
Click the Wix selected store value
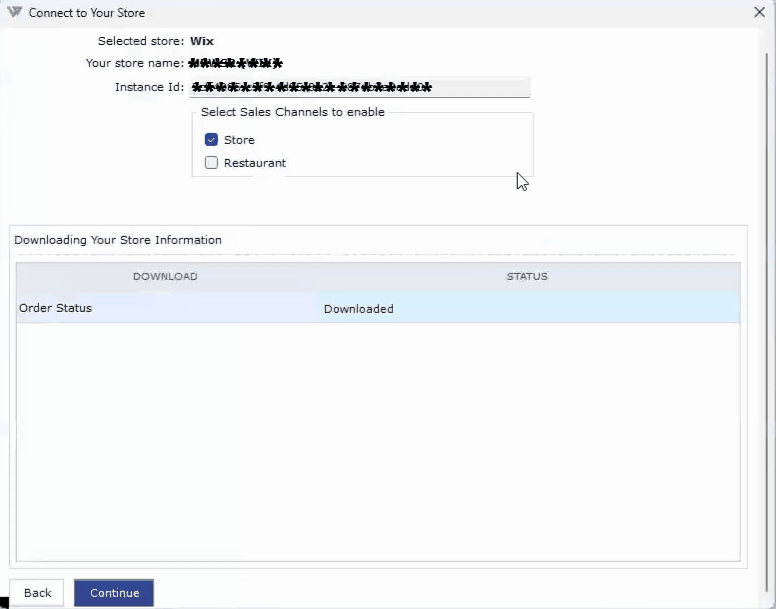coord(202,41)
